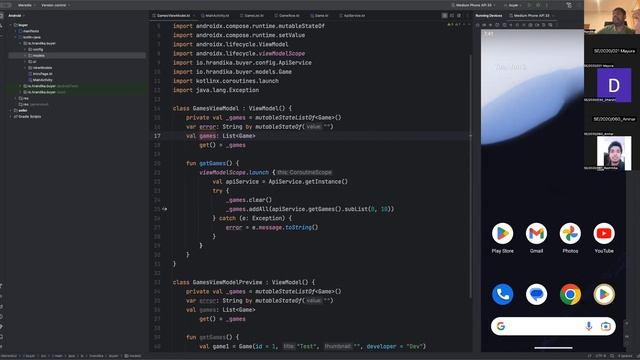Click the editor vertical scrollbar
This screenshot has height=360, width=640.
(x=470, y=176)
